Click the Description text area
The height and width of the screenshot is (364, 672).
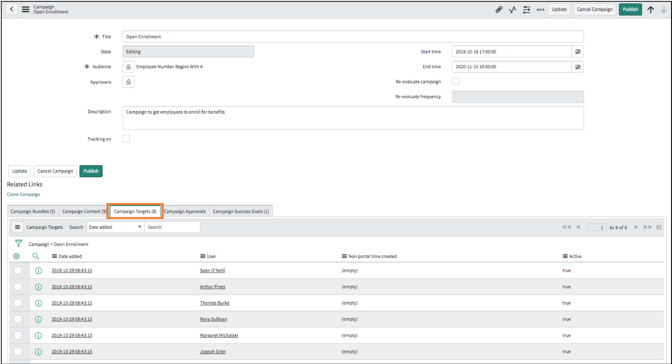pyautogui.click(x=353, y=118)
